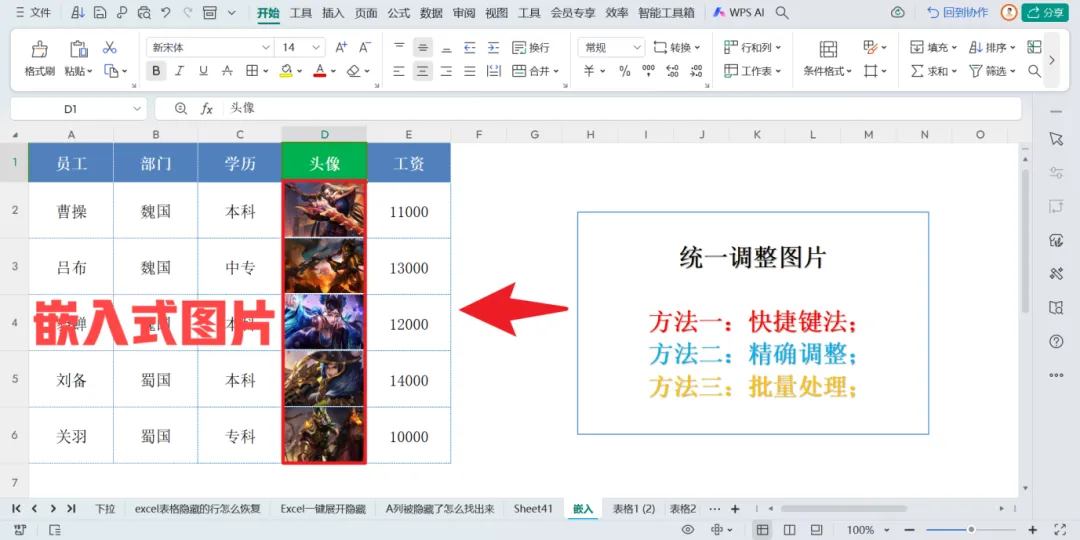Click the Undo arrow icon

(x=165, y=12)
